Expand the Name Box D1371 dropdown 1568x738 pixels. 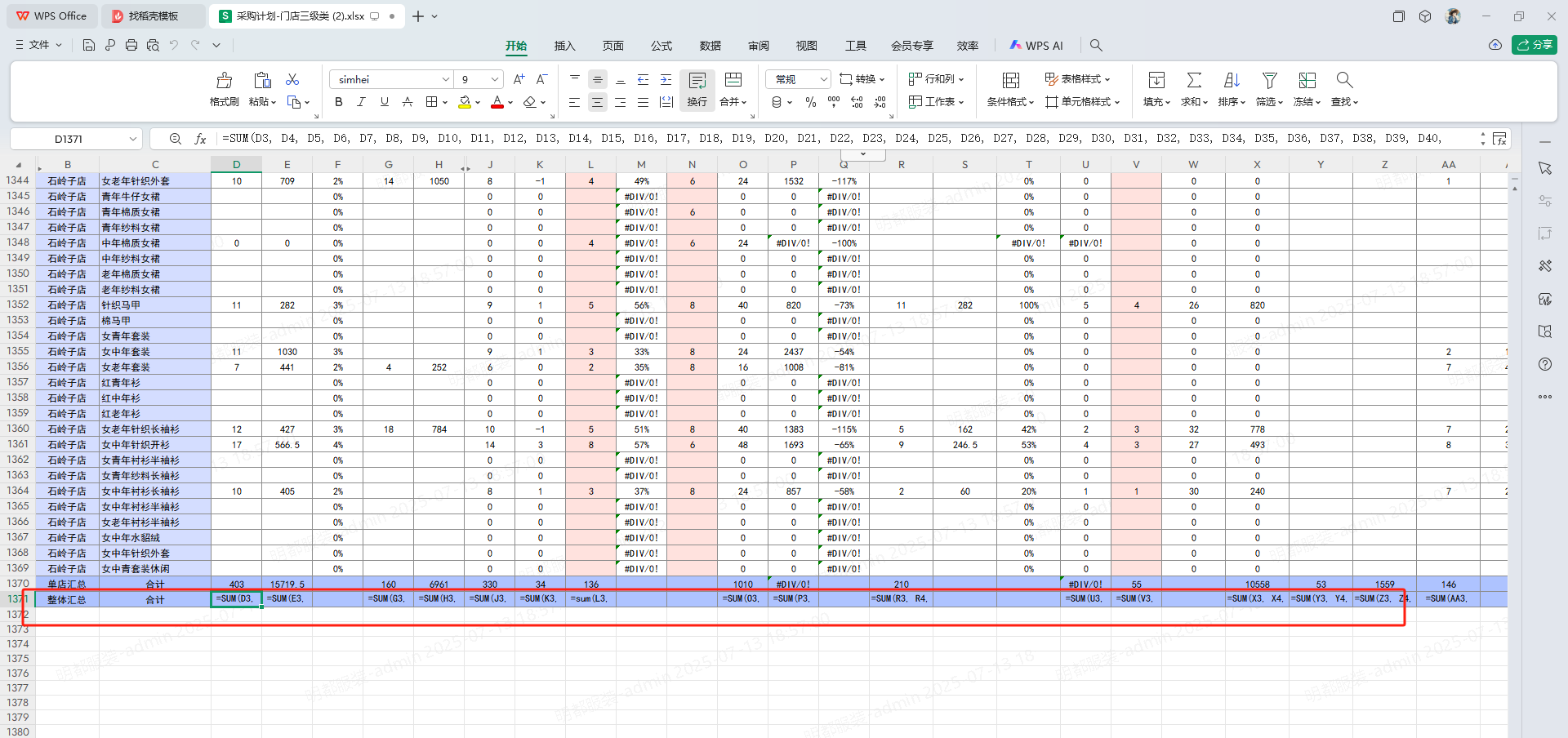(133, 139)
